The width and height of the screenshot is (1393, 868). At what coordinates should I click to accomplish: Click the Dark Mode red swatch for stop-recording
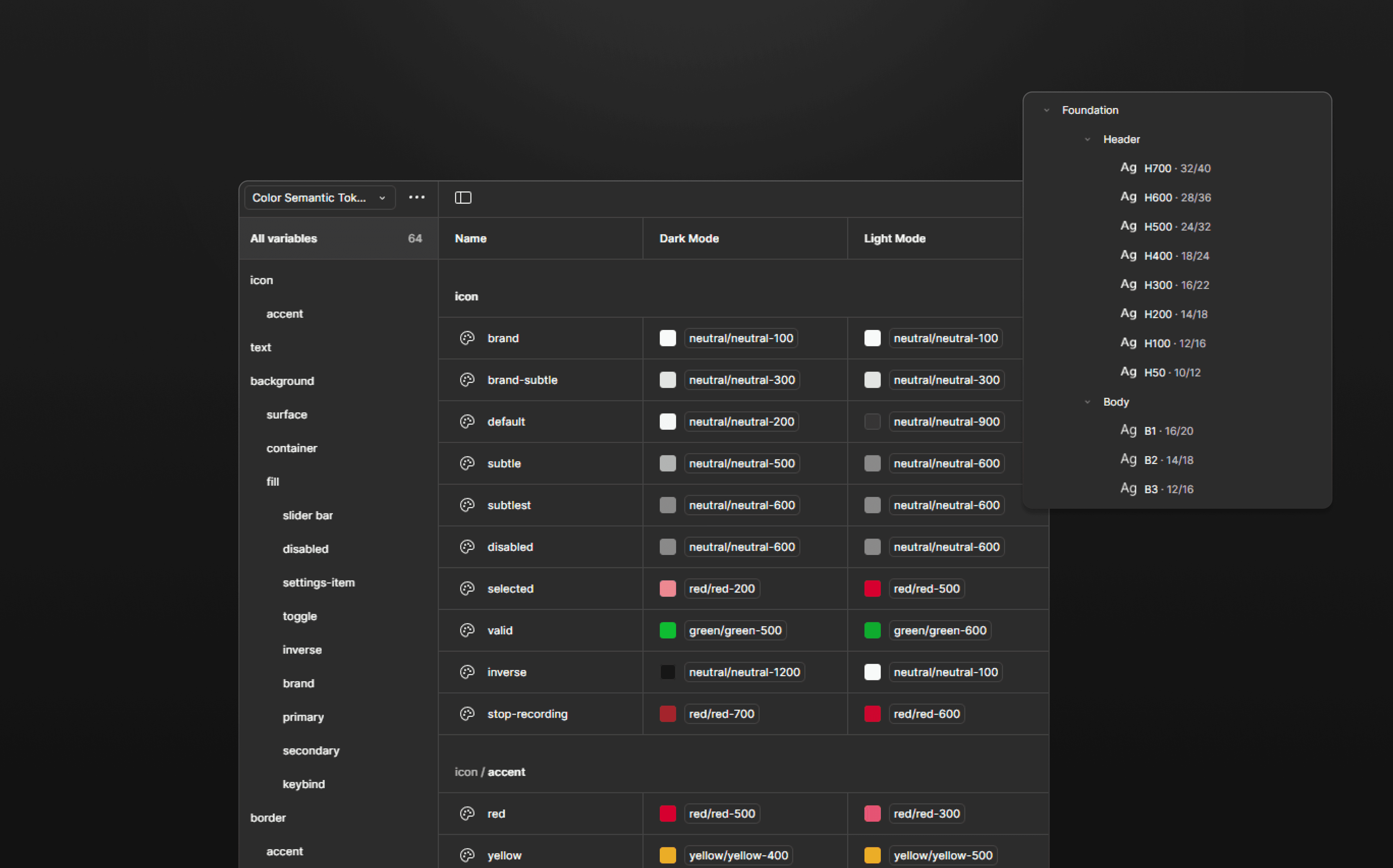click(x=668, y=714)
